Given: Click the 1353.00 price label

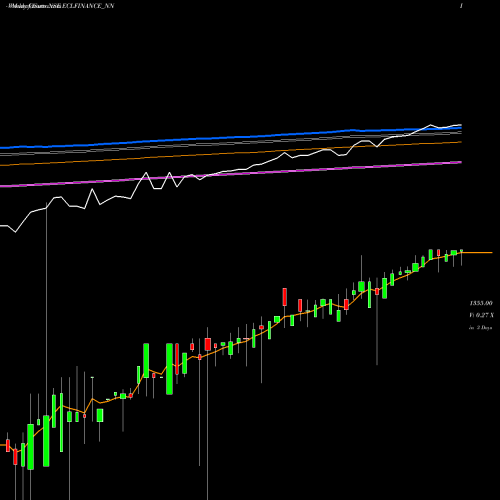Looking at the screenshot, I should click(x=481, y=303).
